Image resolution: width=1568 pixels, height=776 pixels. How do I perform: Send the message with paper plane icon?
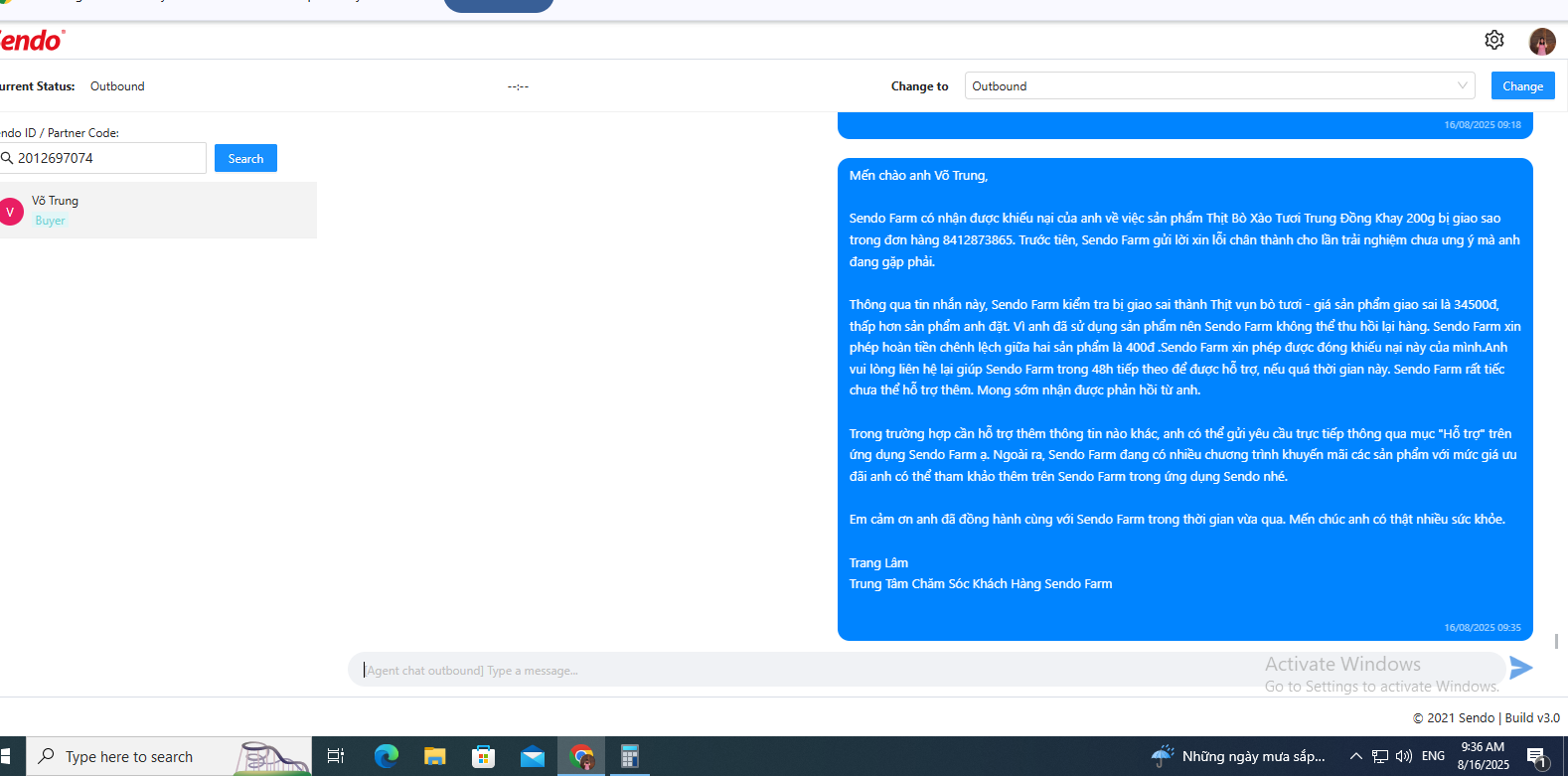(x=1520, y=668)
